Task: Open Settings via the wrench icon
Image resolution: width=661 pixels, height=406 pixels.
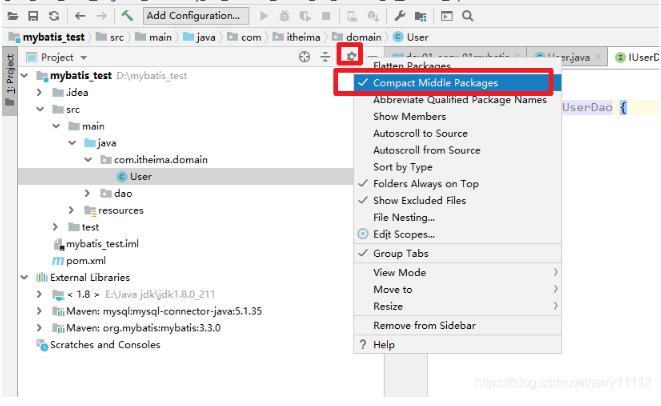Action: click(399, 16)
